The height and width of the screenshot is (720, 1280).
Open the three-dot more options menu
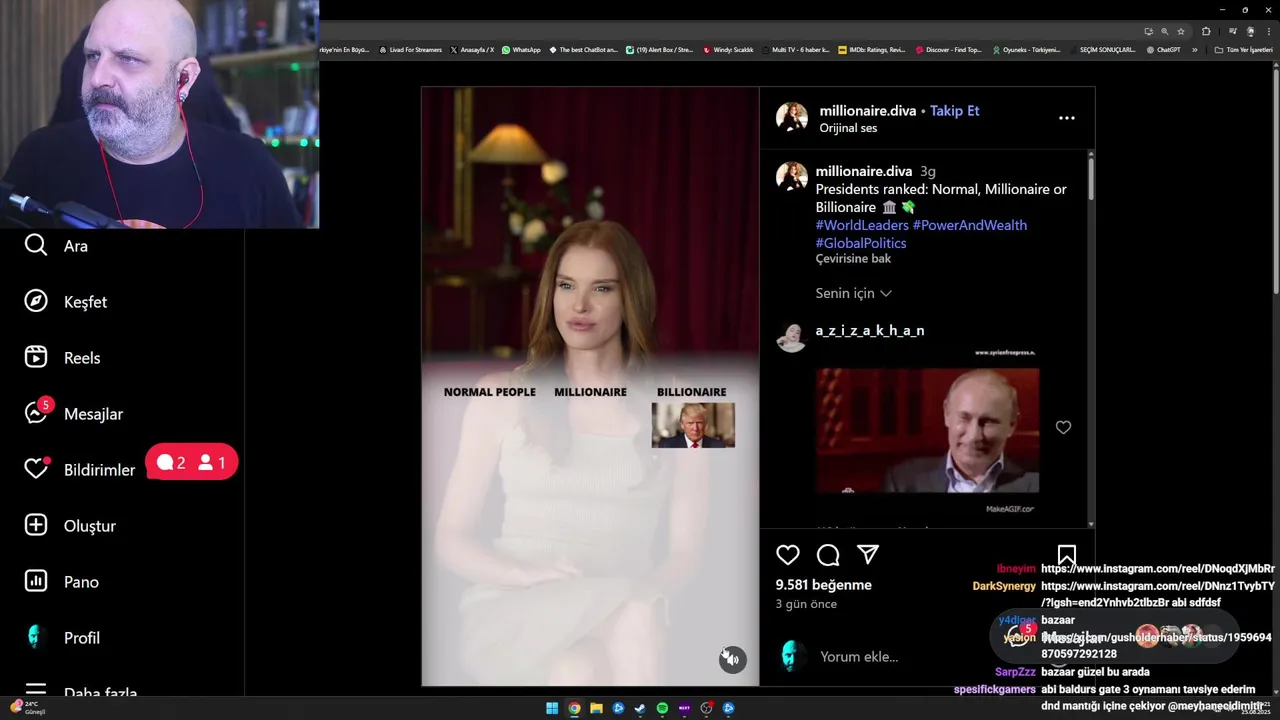click(x=1067, y=118)
